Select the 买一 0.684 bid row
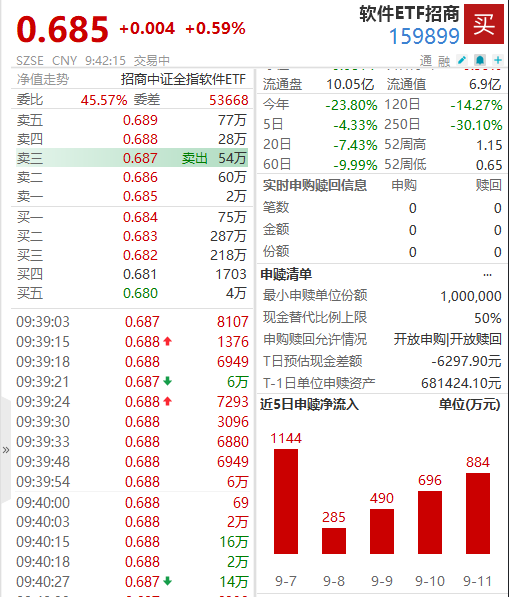Viewport: 509px width, 597px height. pyautogui.click(x=132, y=217)
